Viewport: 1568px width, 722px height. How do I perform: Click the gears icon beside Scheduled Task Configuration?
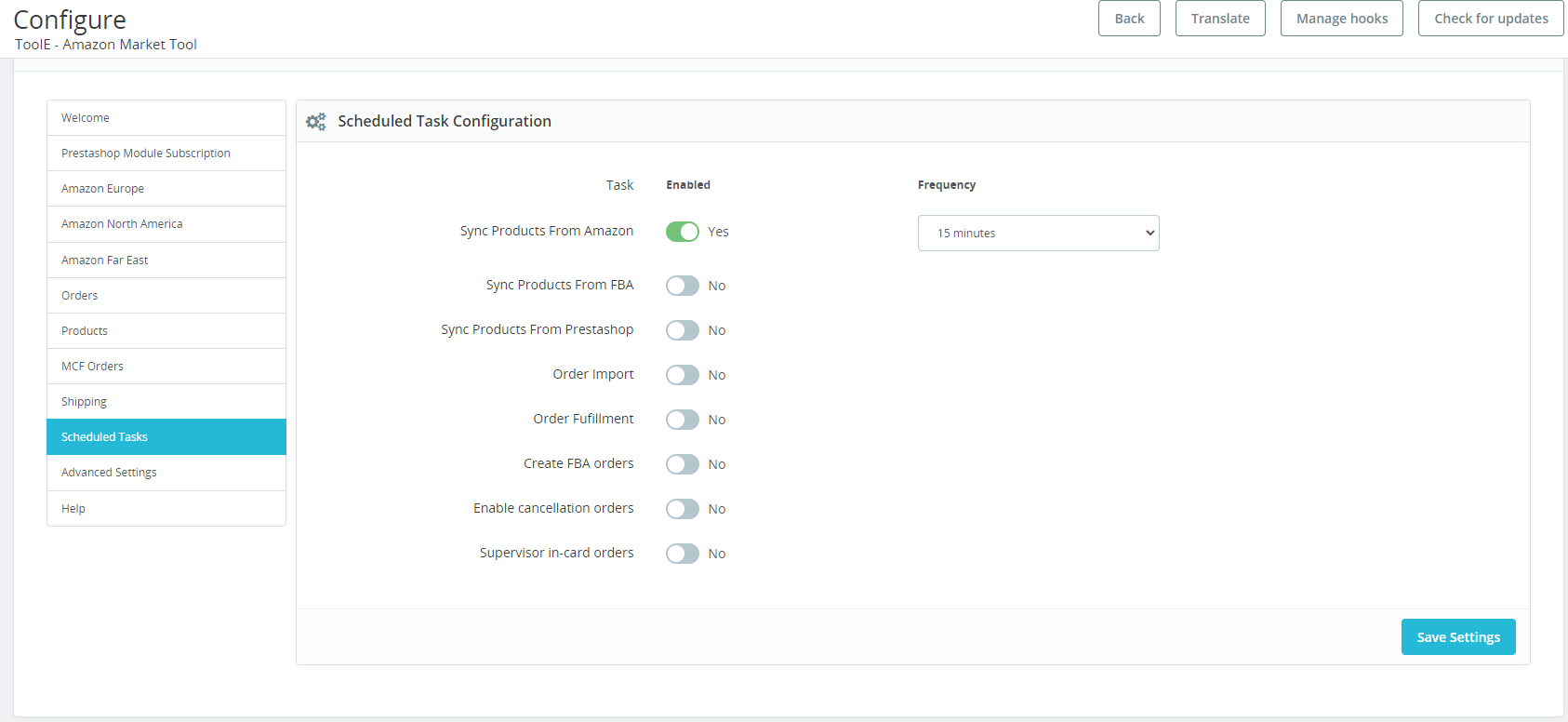[x=316, y=122]
